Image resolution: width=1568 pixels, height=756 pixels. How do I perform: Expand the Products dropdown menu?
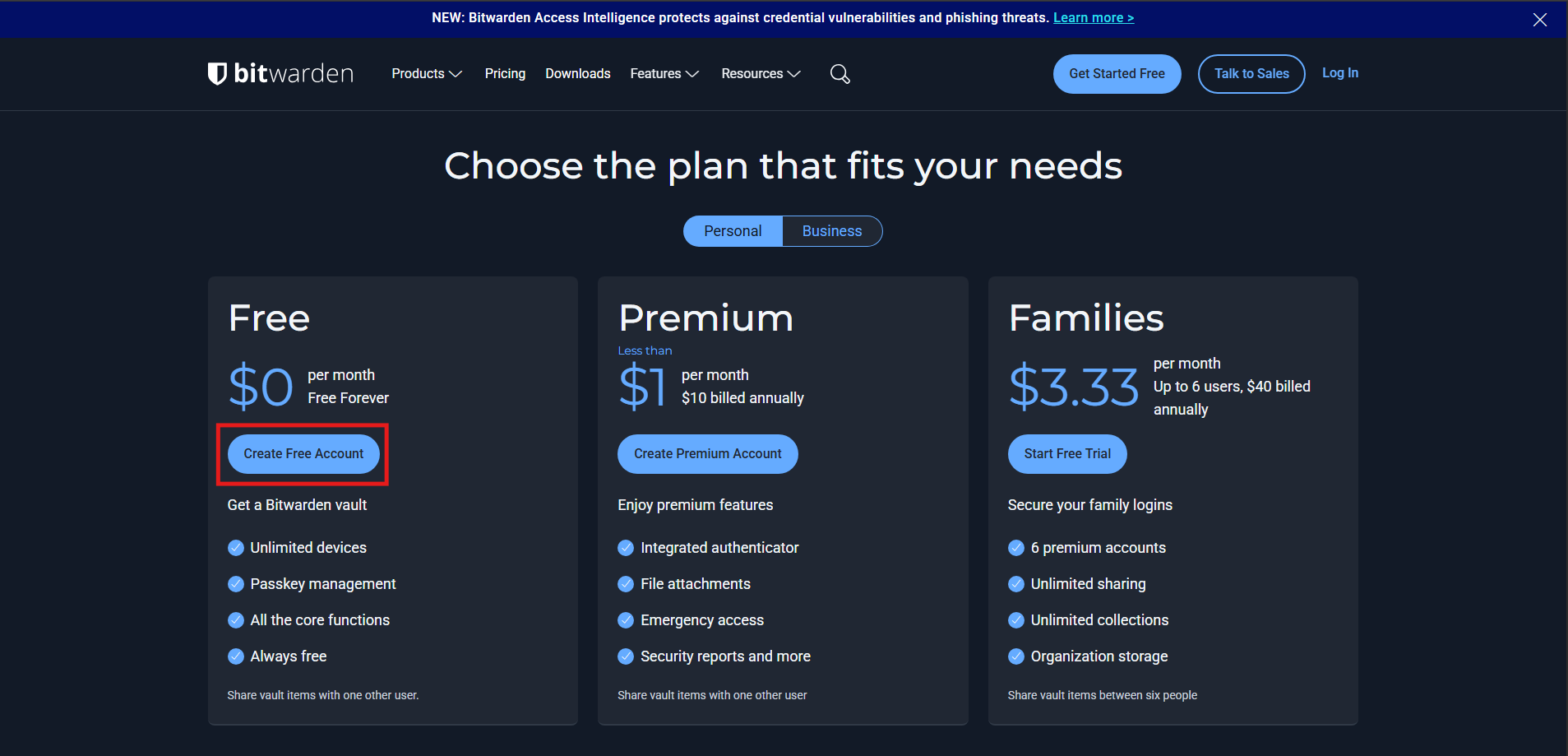click(x=426, y=74)
